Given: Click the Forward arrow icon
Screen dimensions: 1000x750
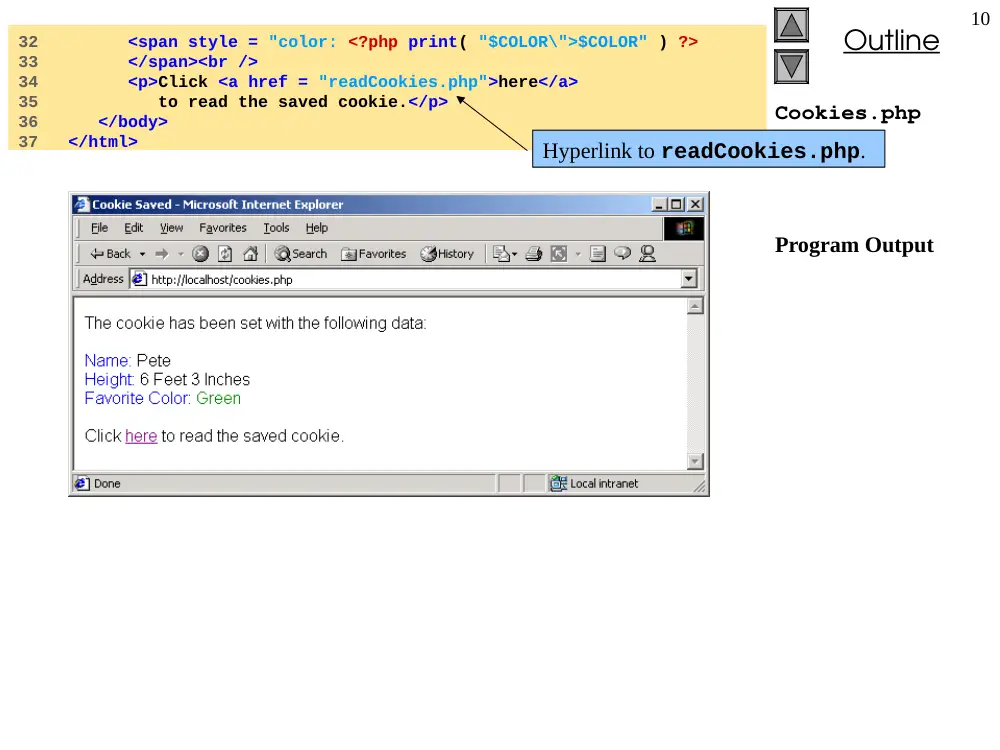Looking at the screenshot, I should coord(162,254).
